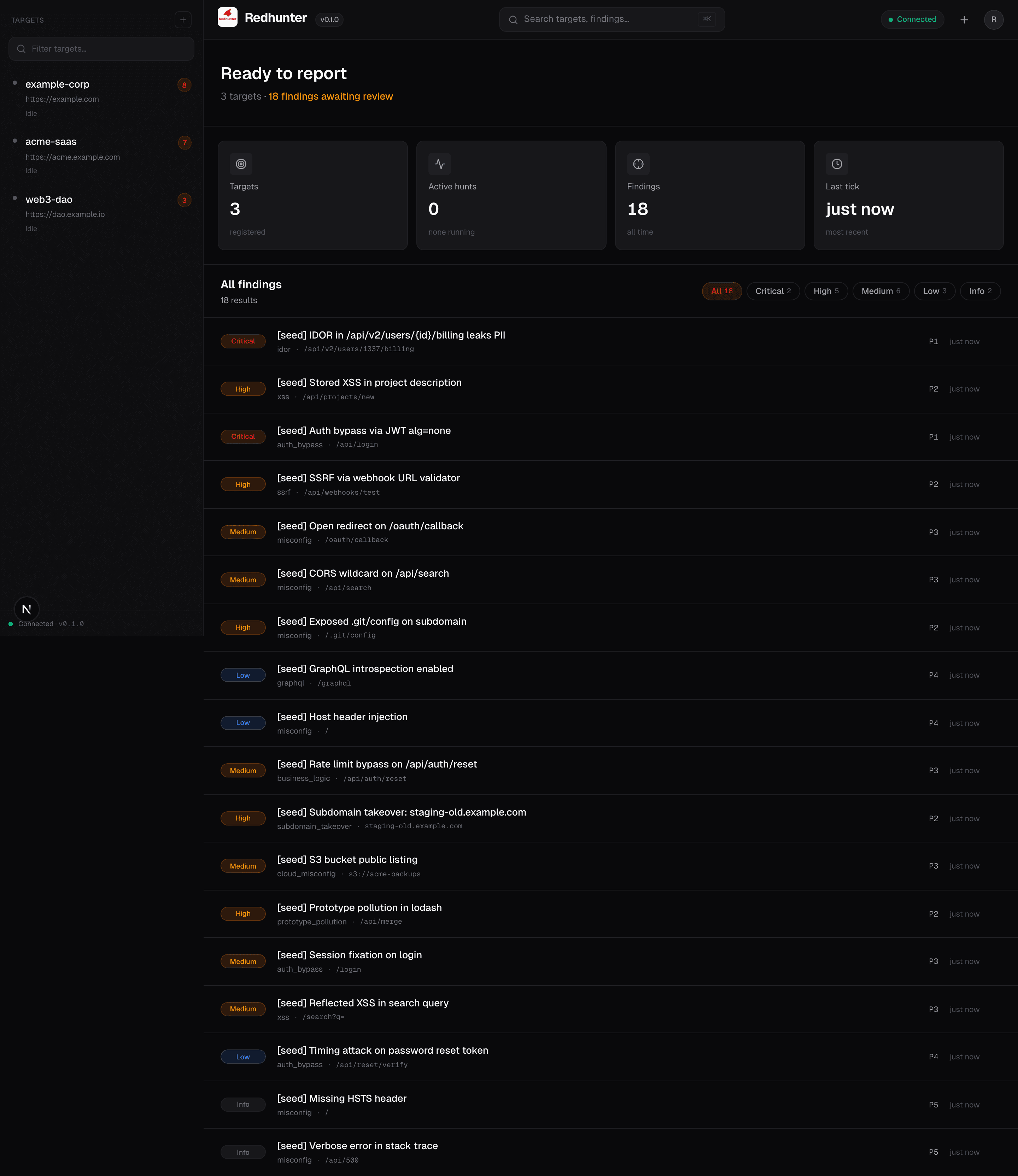Open the Next.js N dev indicator
The image size is (1018, 1176).
coord(26,609)
